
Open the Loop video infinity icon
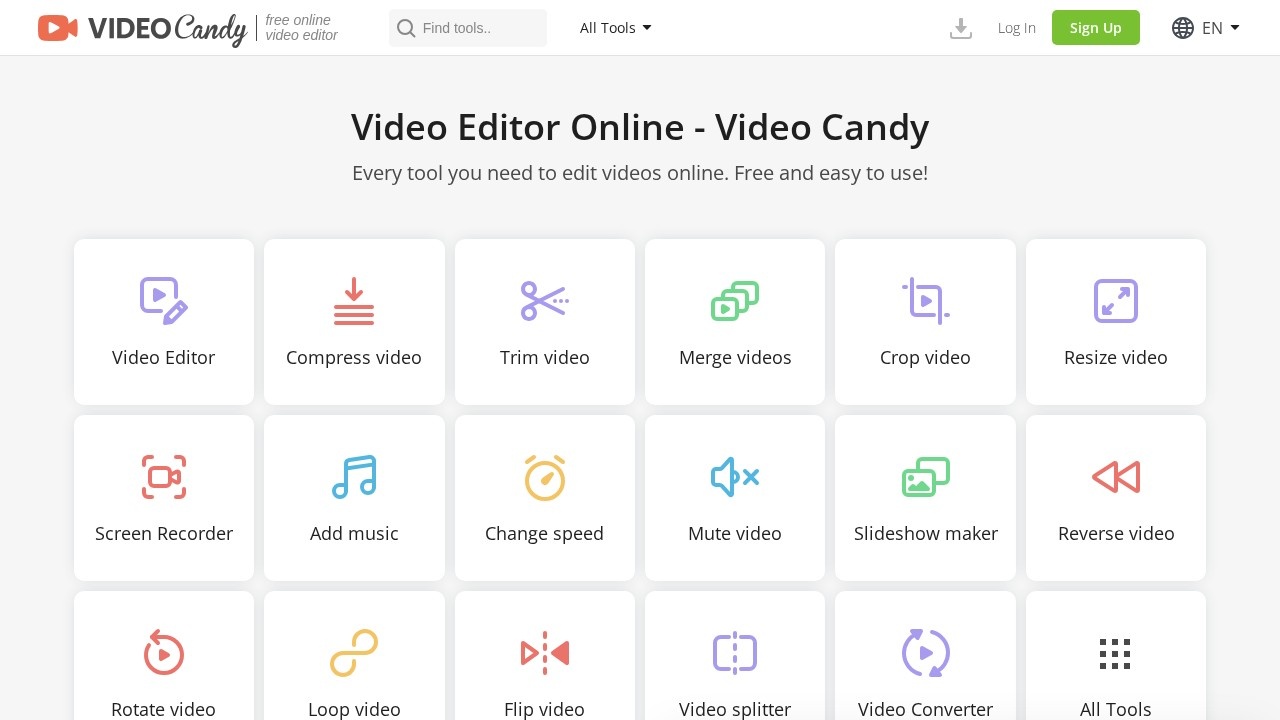354,653
